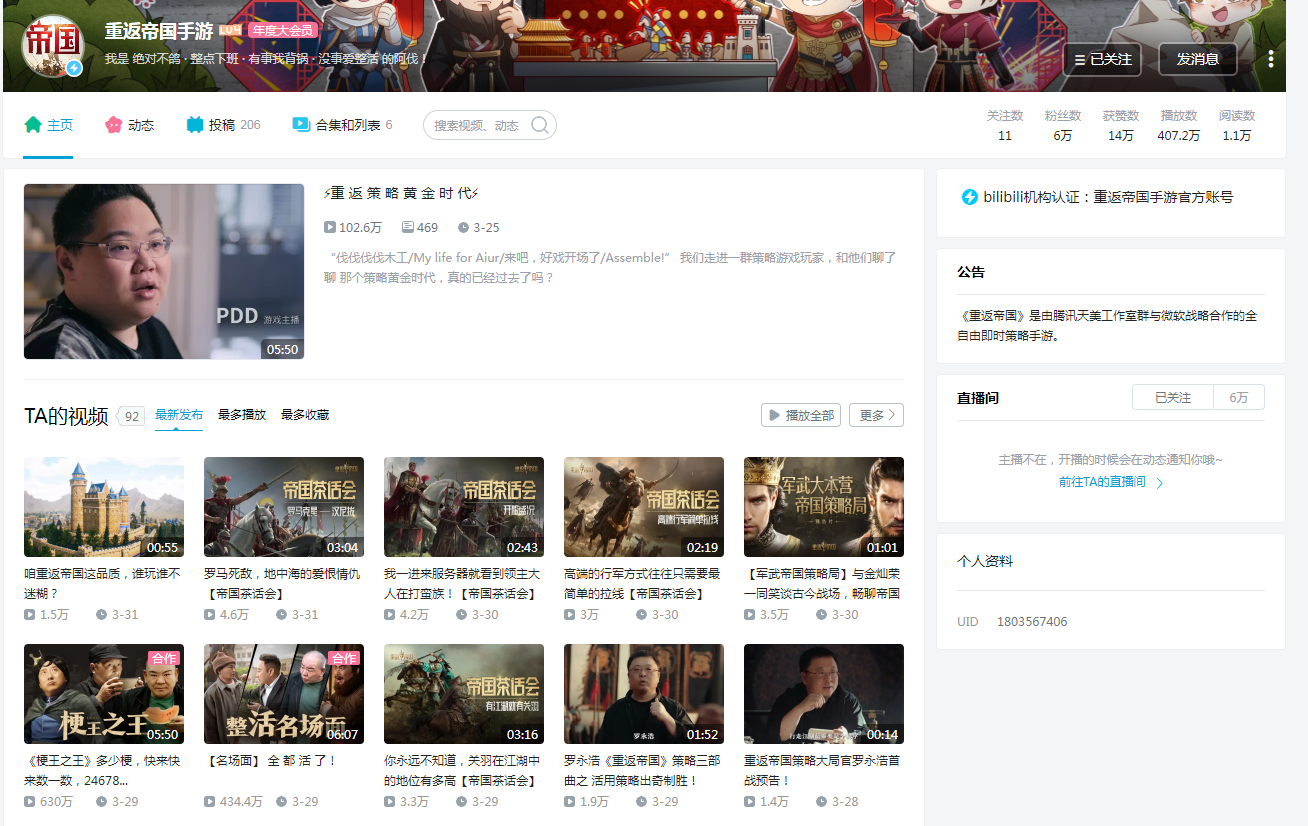1308x826 pixels.
Task: Open the 投稿 206 tab
Action: [223, 125]
